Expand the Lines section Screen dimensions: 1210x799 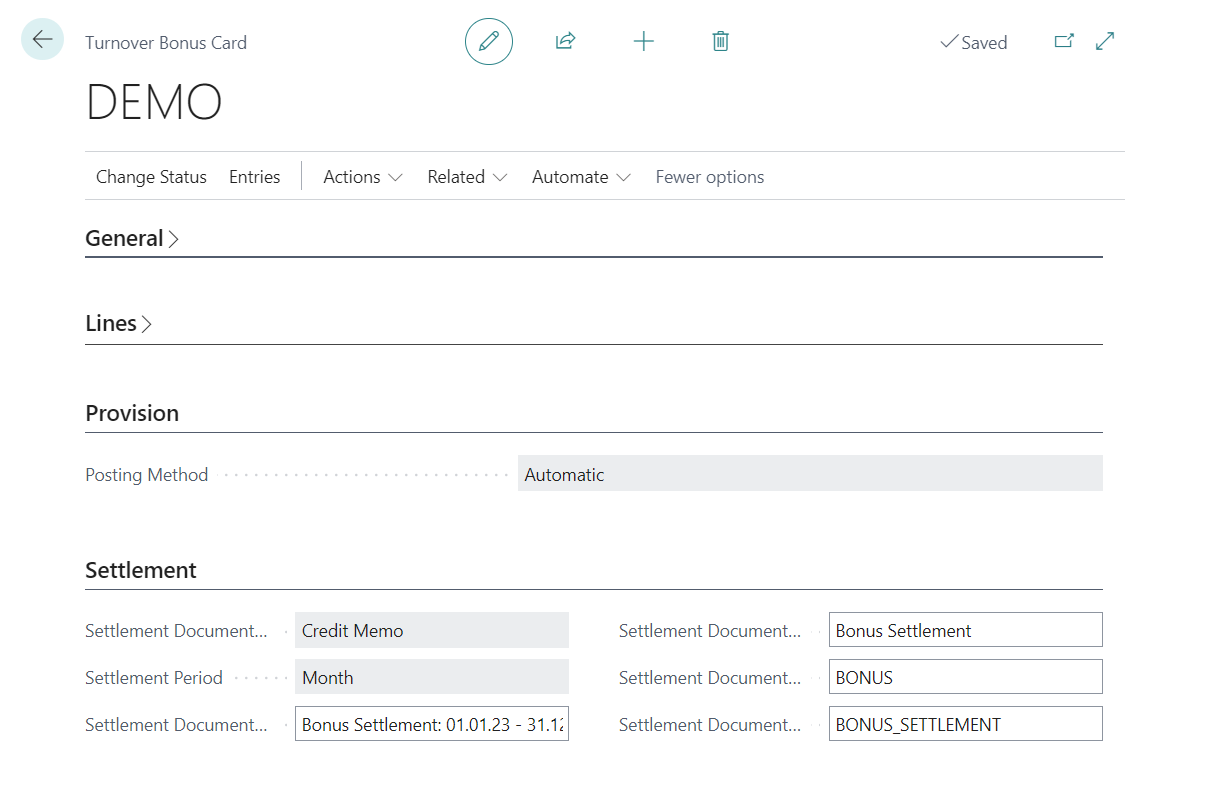(x=118, y=323)
